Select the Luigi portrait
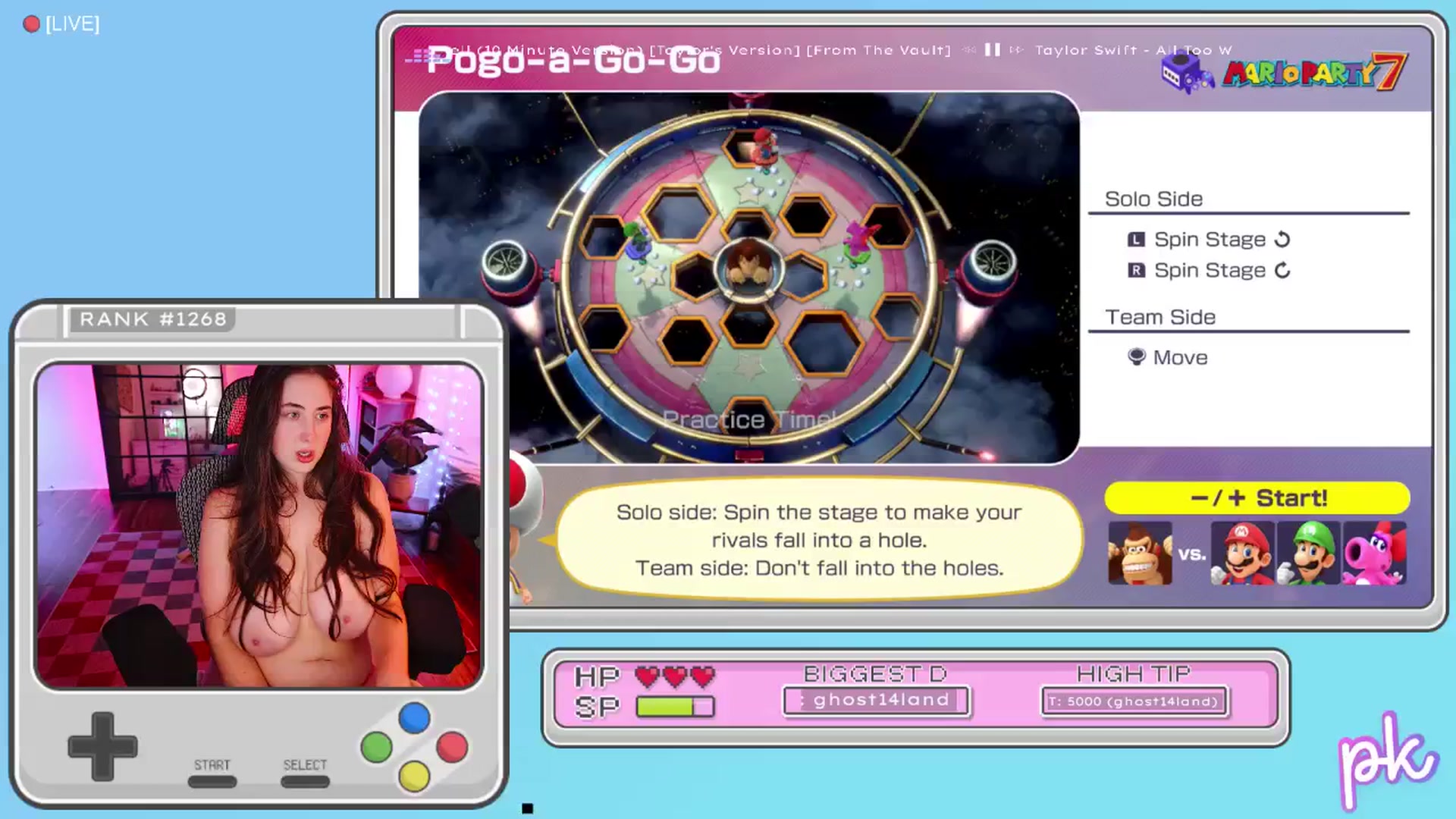Image resolution: width=1456 pixels, height=819 pixels. coord(1308,553)
